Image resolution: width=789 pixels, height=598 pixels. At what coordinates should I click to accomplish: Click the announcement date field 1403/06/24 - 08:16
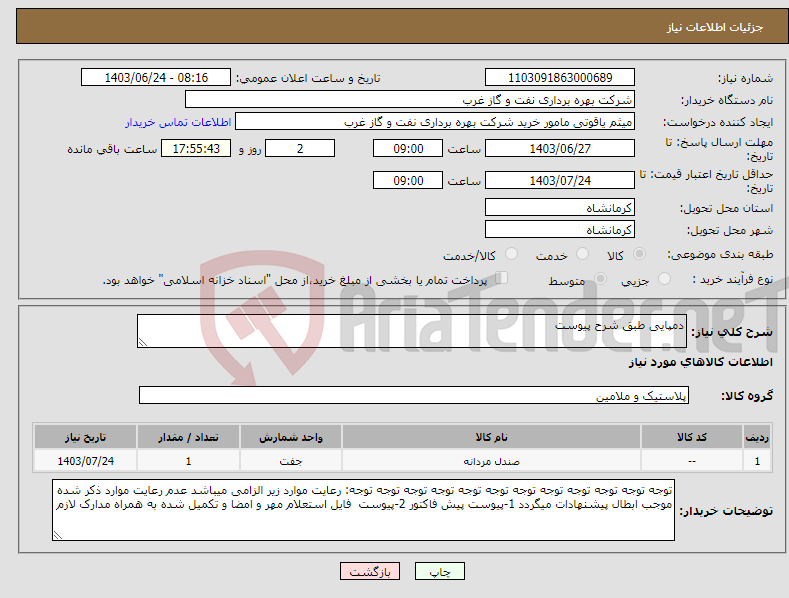pyautogui.click(x=156, y=78)
